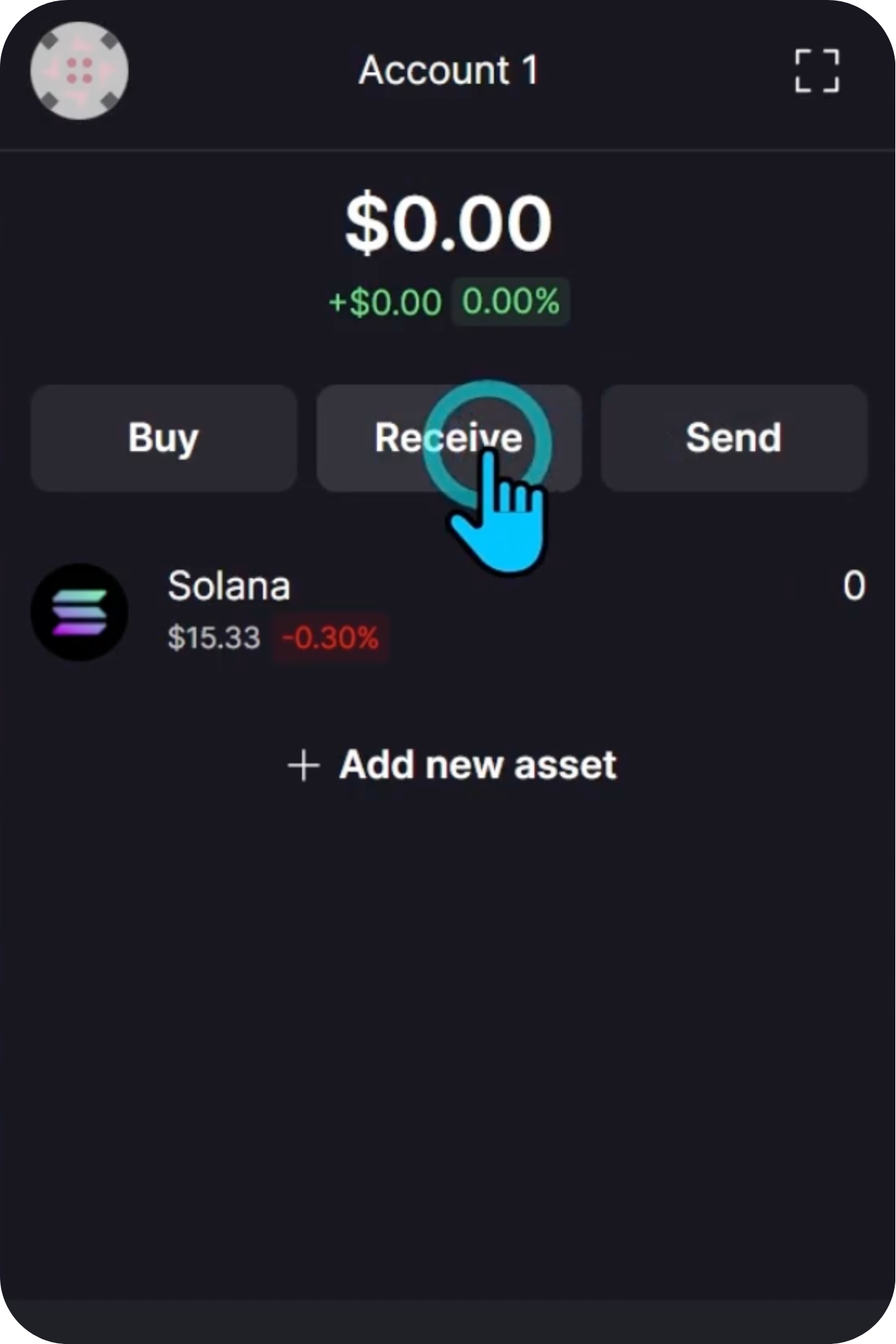This screenshot has width=896, height=1344.
Task: Click the Solana logo icon
Action: pyautogui.click(x=79, y=612)
